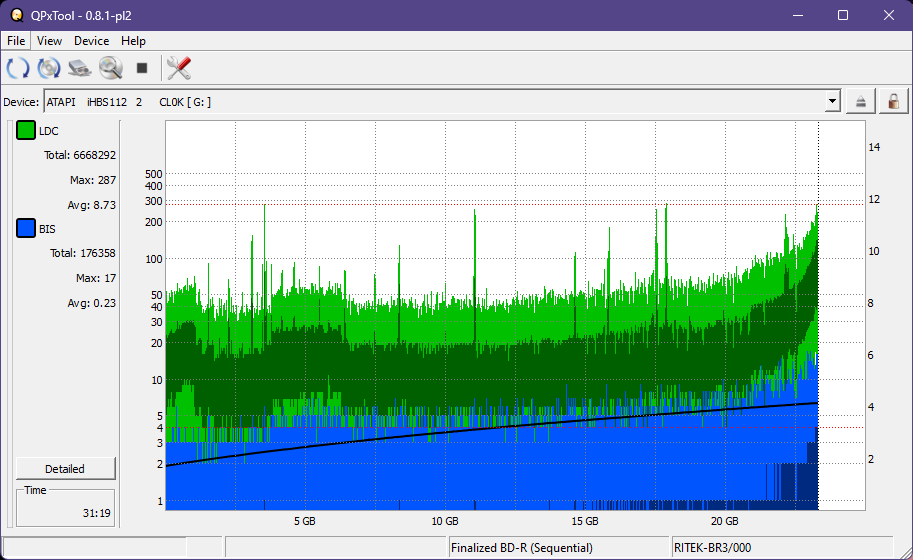
Task: Click the 10 GB axis label
Action: (444, 521)
